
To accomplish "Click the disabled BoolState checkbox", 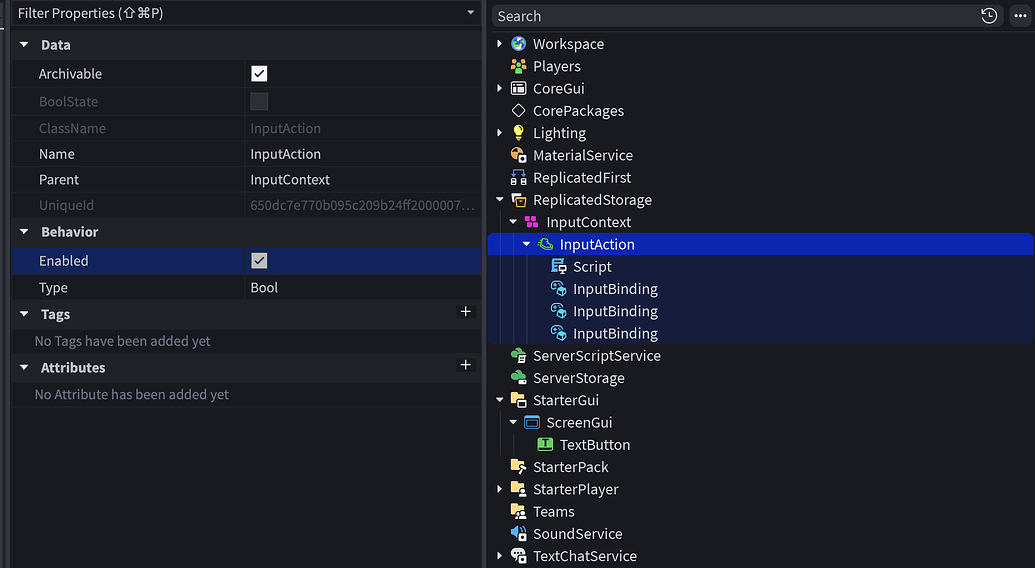I will coord(259,102).
